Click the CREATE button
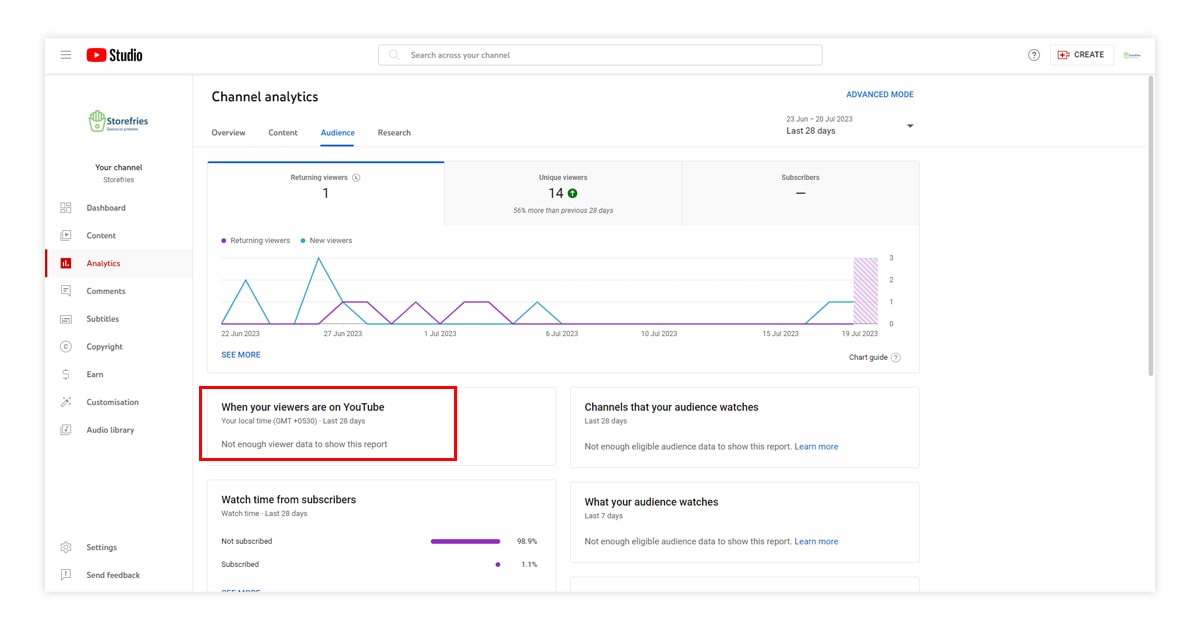 click(1081, 55)
